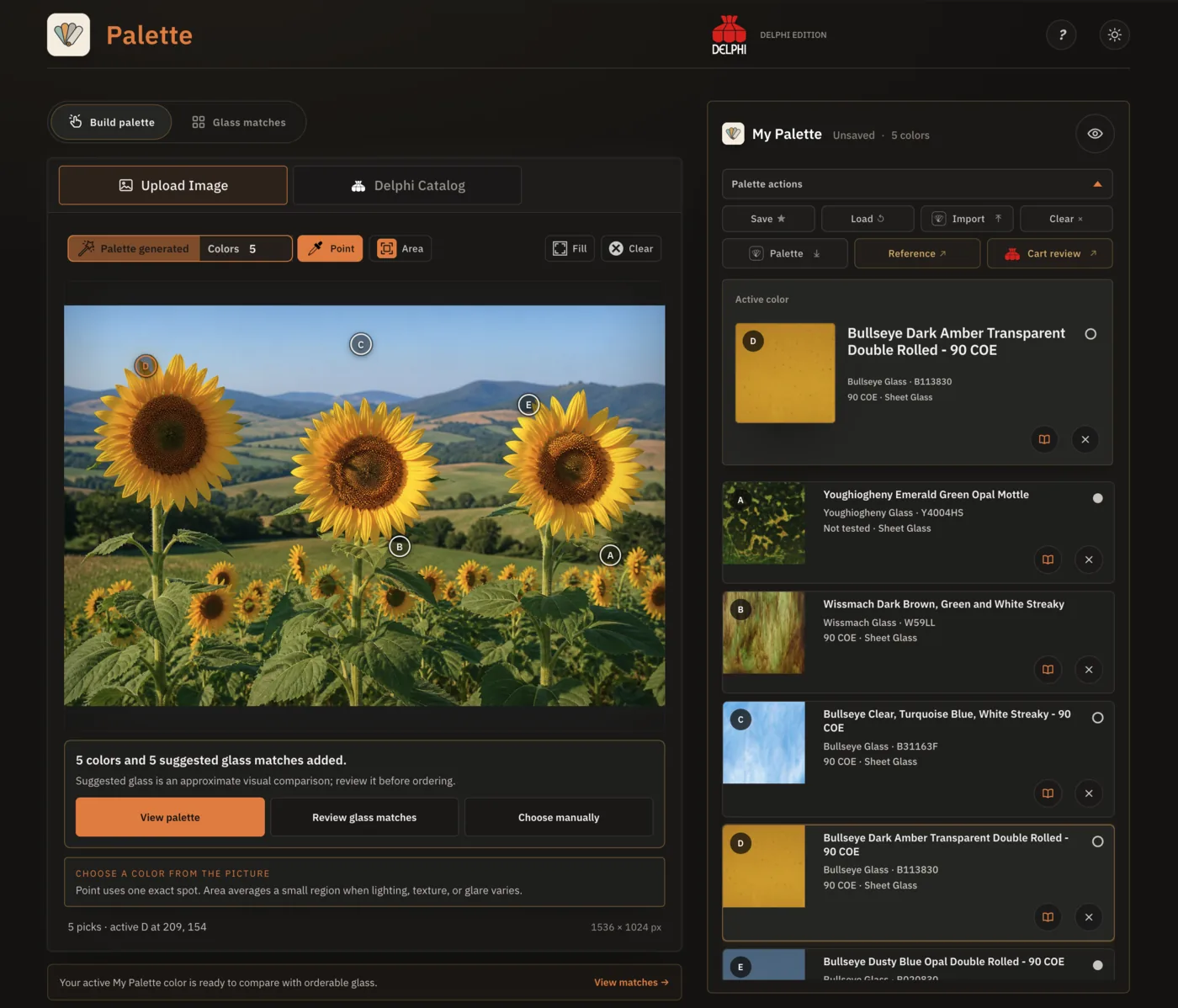Open book icon for Wissmach Dark Brown Streaky
Image resolution: width=1178 pixels, height=1008 pixels.
[x=1048, y=670]
